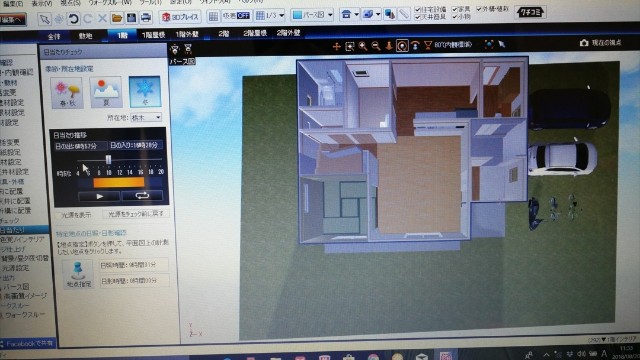The width and height of the screenshot is (640, 360).
Task: Click the zoom-to-area frame icon
Action: pos(350,47)
